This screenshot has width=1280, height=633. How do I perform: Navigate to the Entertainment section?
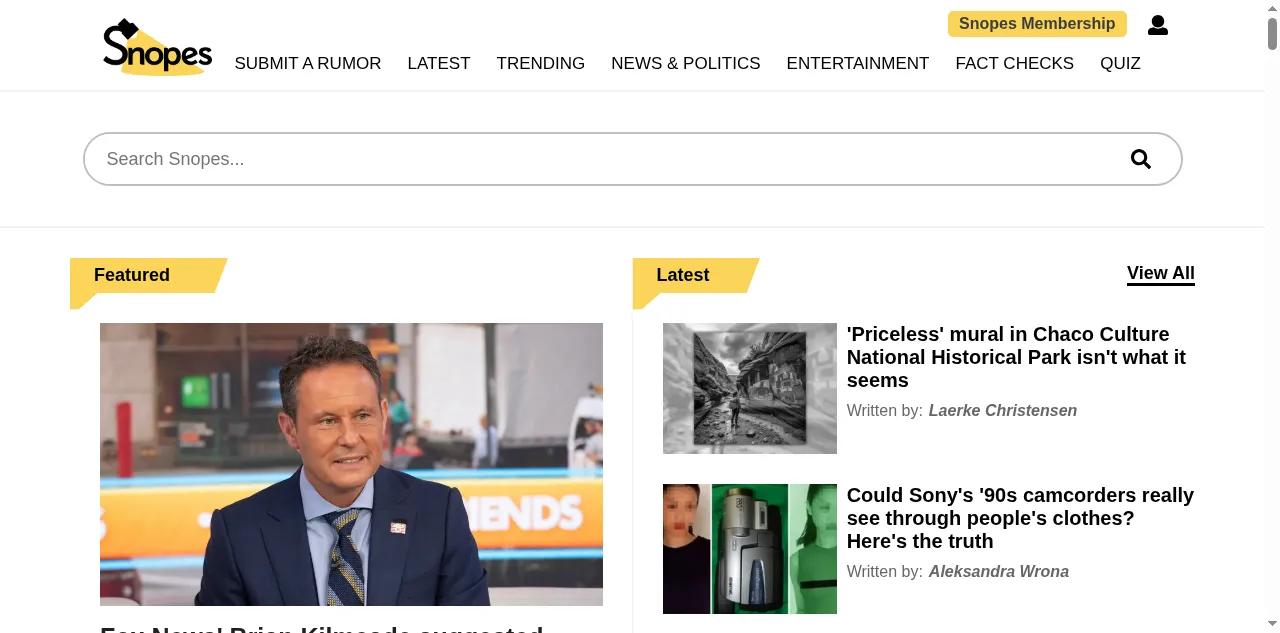[x=858, y=63]
